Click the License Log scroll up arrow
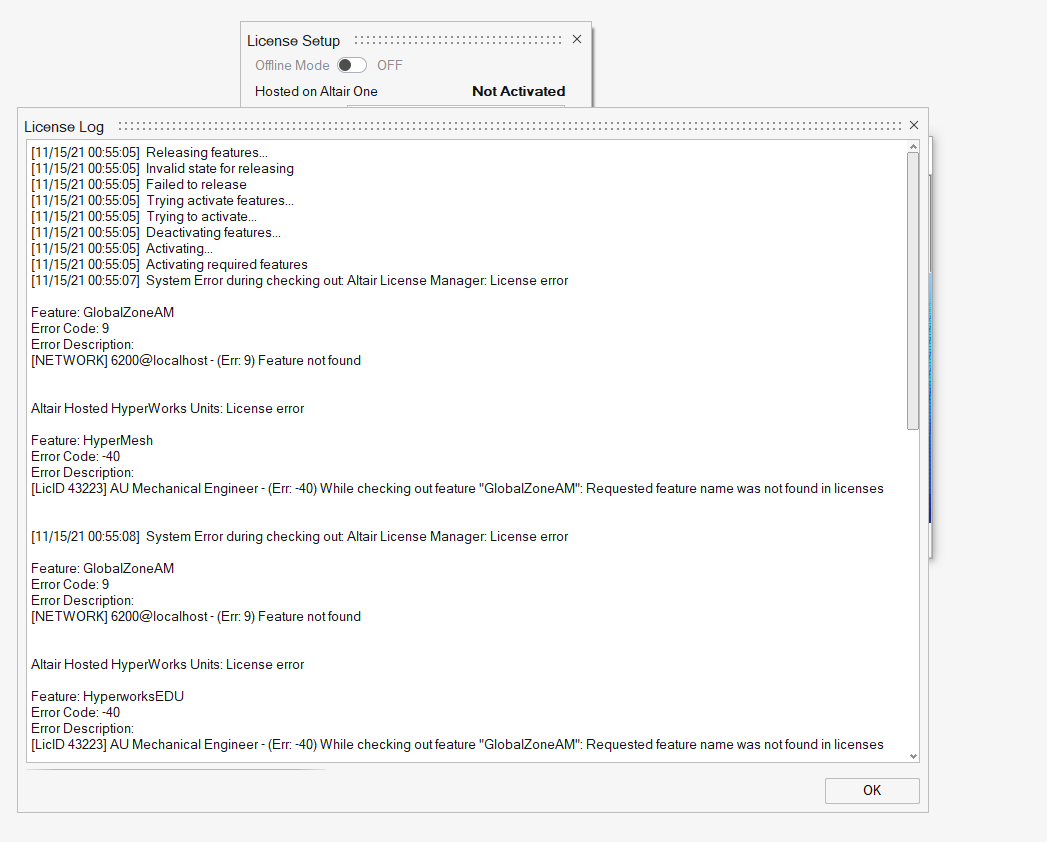1047x842 pixels. coord(913,146)
